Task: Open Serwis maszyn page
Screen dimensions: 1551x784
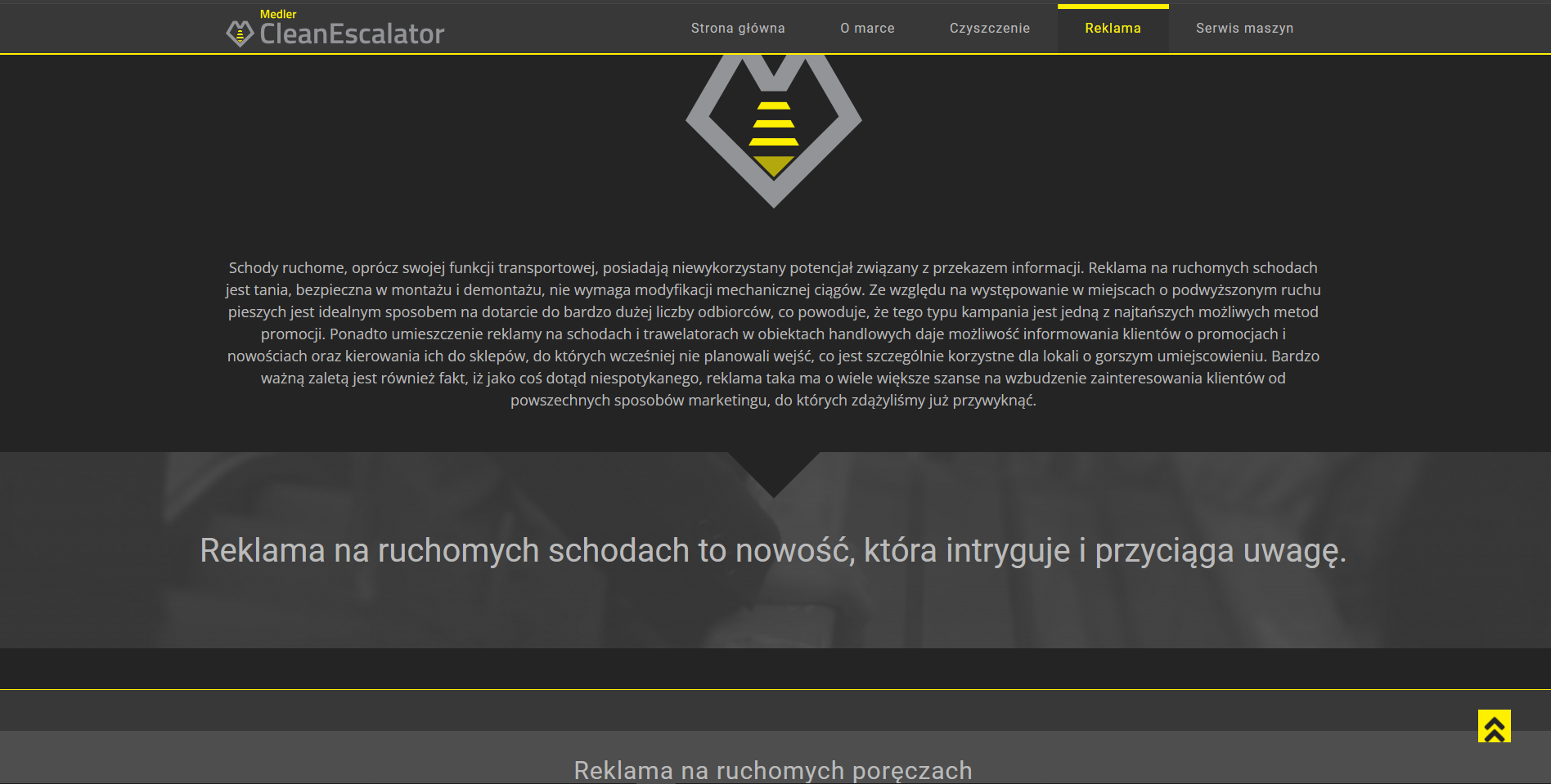Action: 1244,29
